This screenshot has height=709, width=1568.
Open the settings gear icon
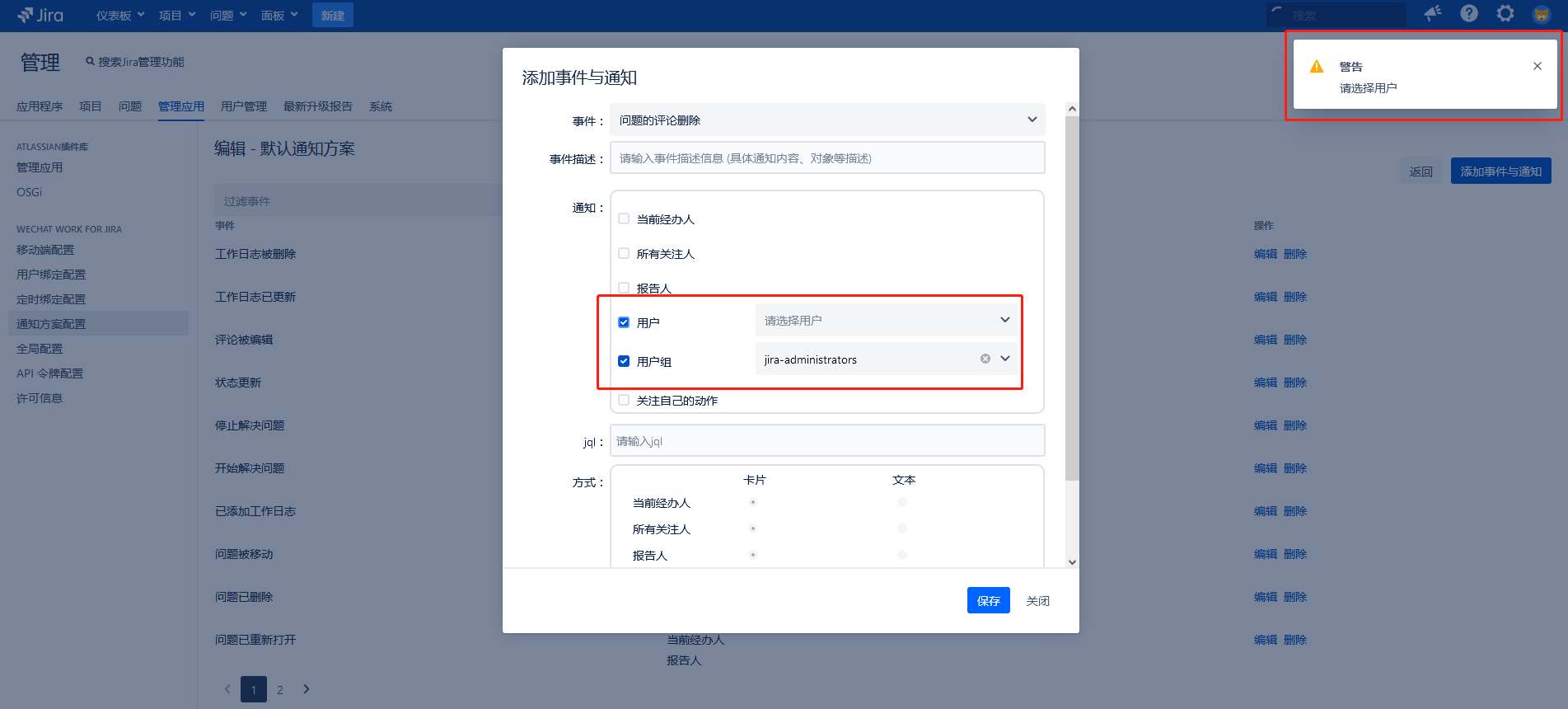pos(1505,13)
